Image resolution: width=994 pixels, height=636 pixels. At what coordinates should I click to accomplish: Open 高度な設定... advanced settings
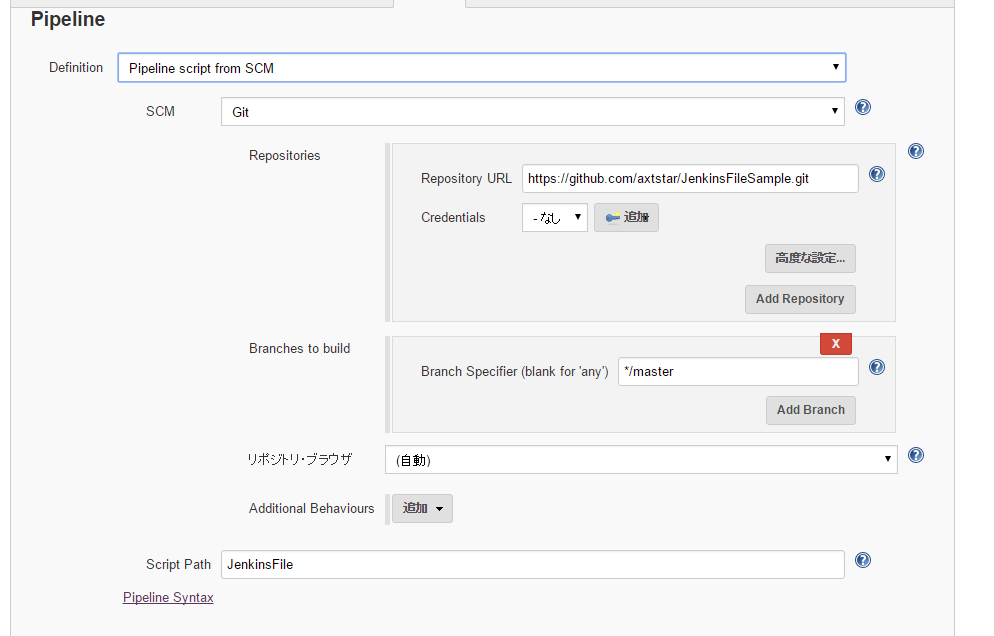[810, 258]
